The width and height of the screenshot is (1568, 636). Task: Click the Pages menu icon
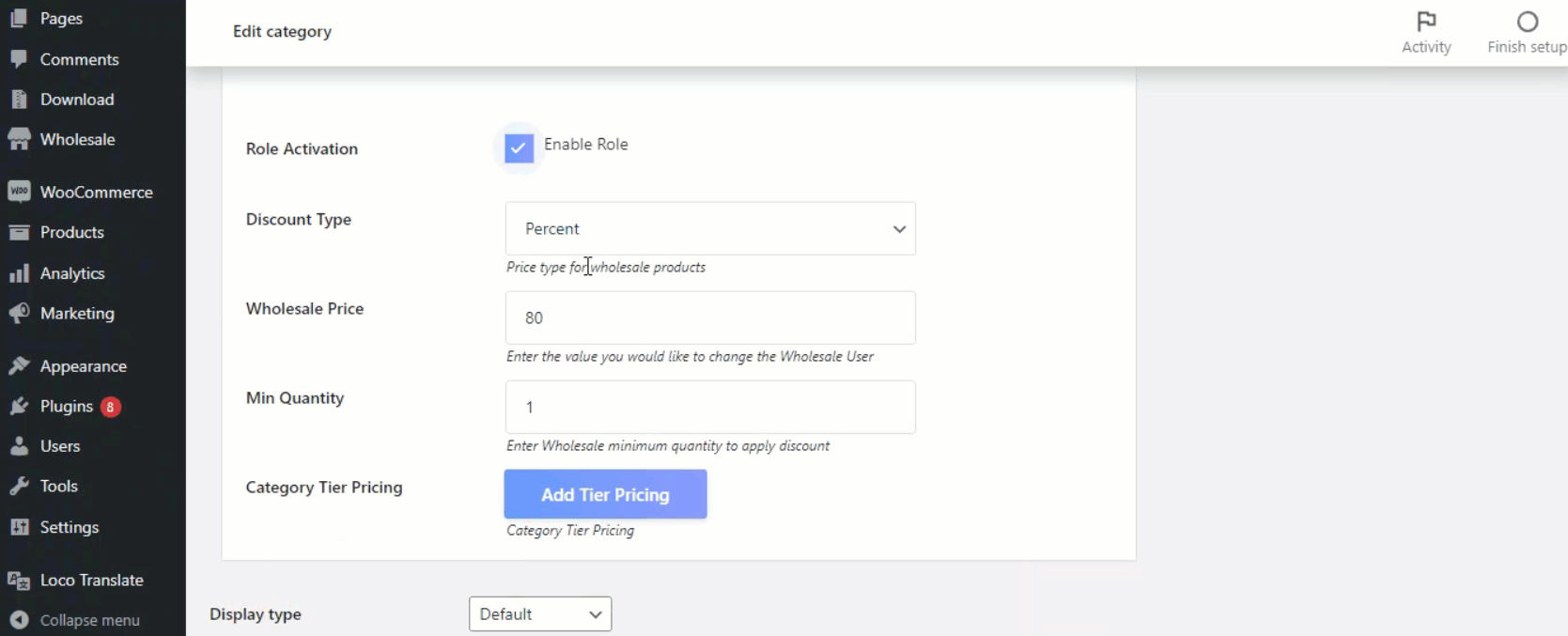pos(19,18)
